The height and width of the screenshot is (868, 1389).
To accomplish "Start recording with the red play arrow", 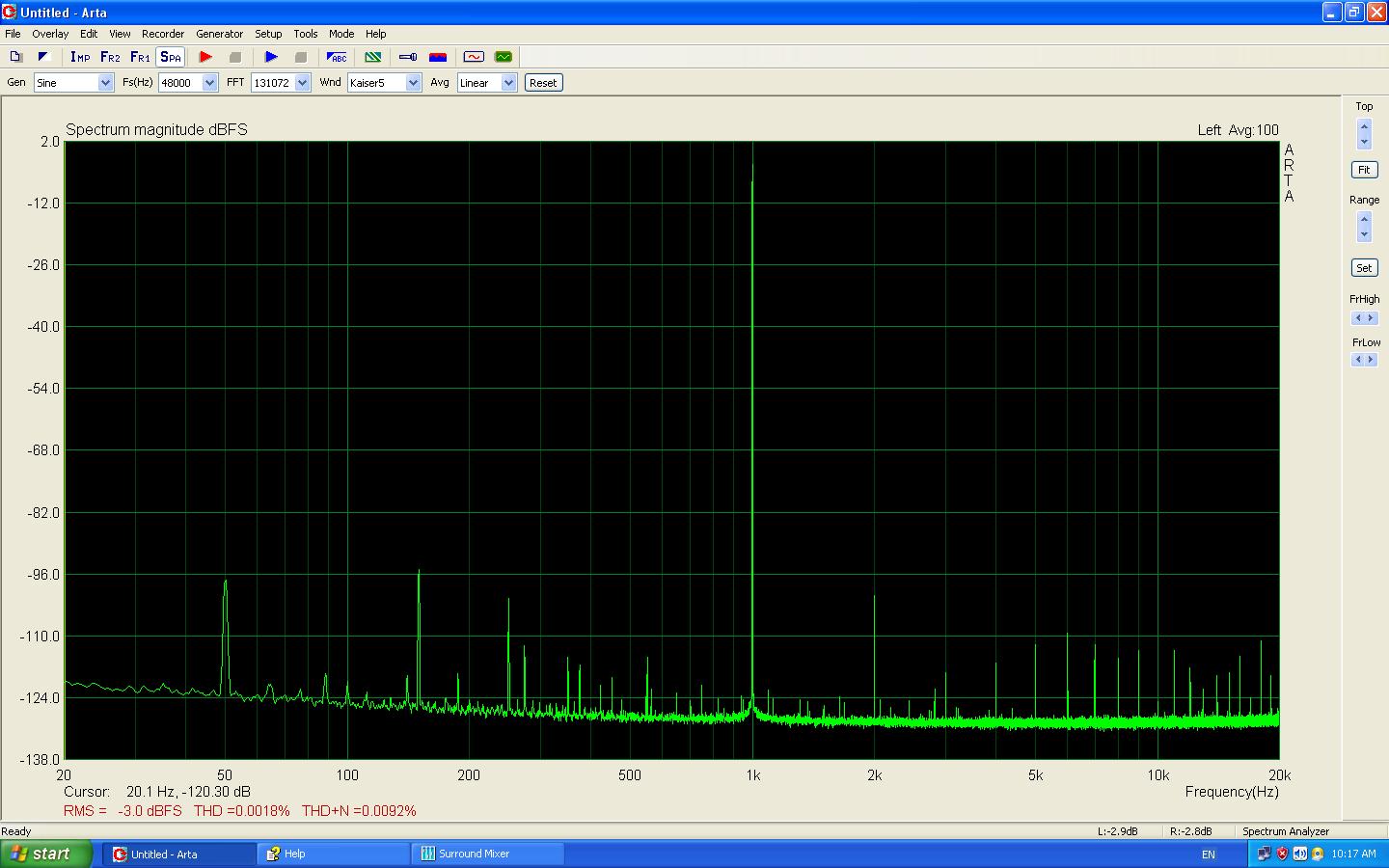I will 205,57.
